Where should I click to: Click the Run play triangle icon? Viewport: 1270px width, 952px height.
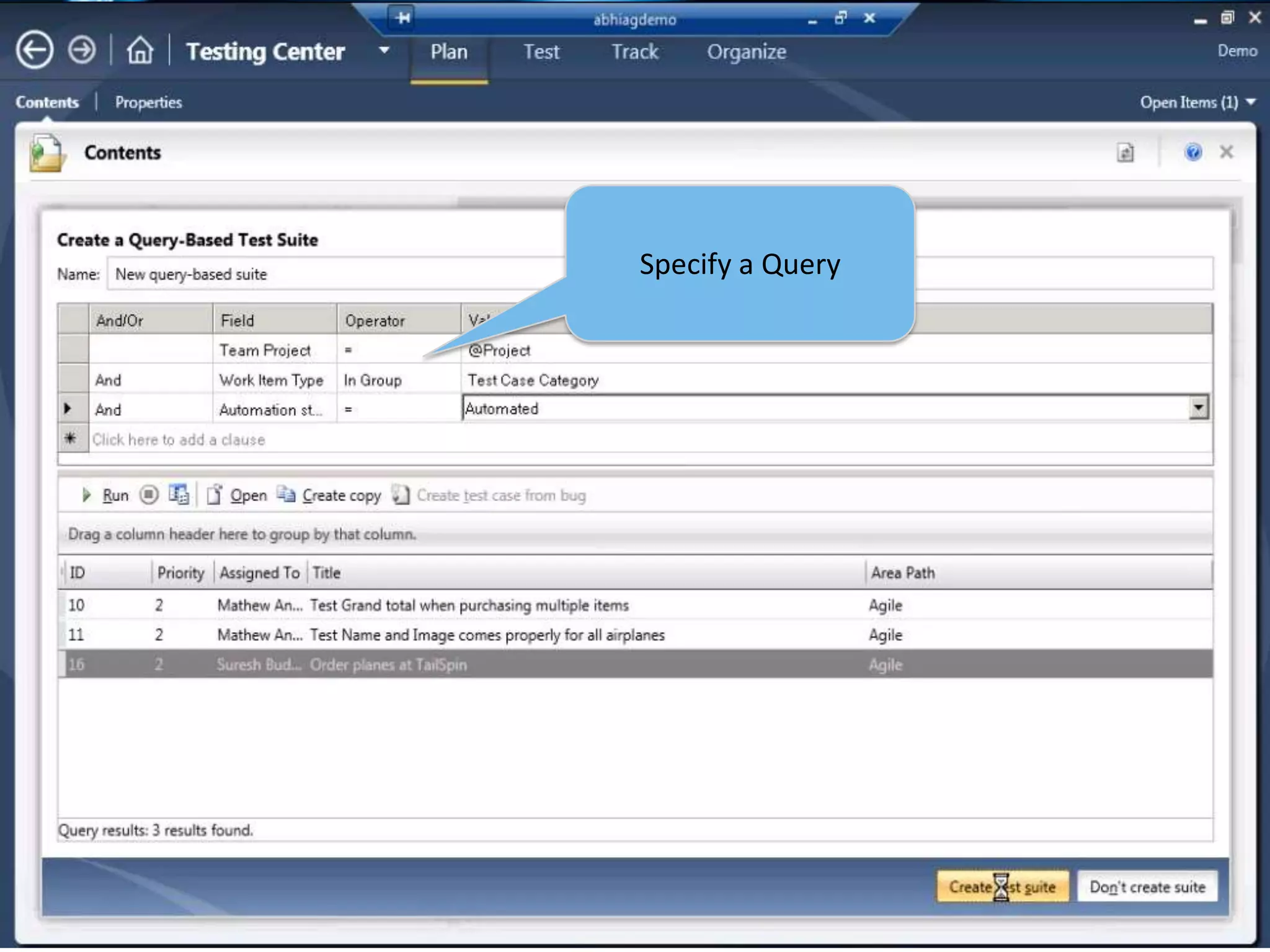click(87, 495)
